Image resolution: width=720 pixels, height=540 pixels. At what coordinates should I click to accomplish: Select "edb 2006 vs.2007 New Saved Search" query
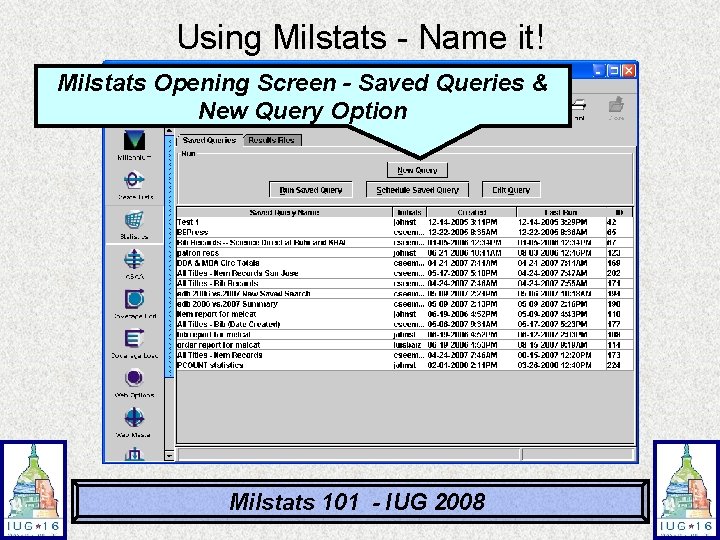pyautogui.click(x=405, y=293)
